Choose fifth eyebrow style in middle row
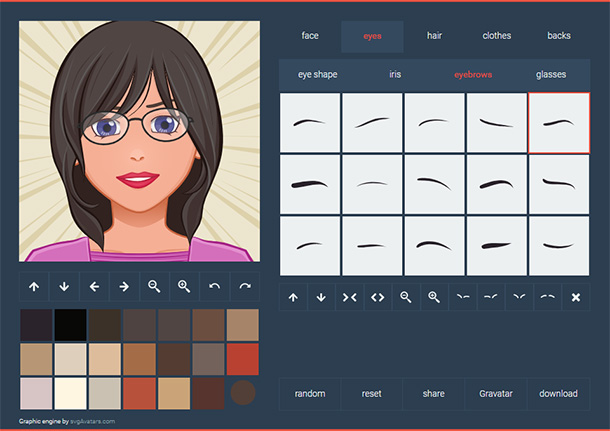This screenshot has height=431, width=610. point(559,184)
